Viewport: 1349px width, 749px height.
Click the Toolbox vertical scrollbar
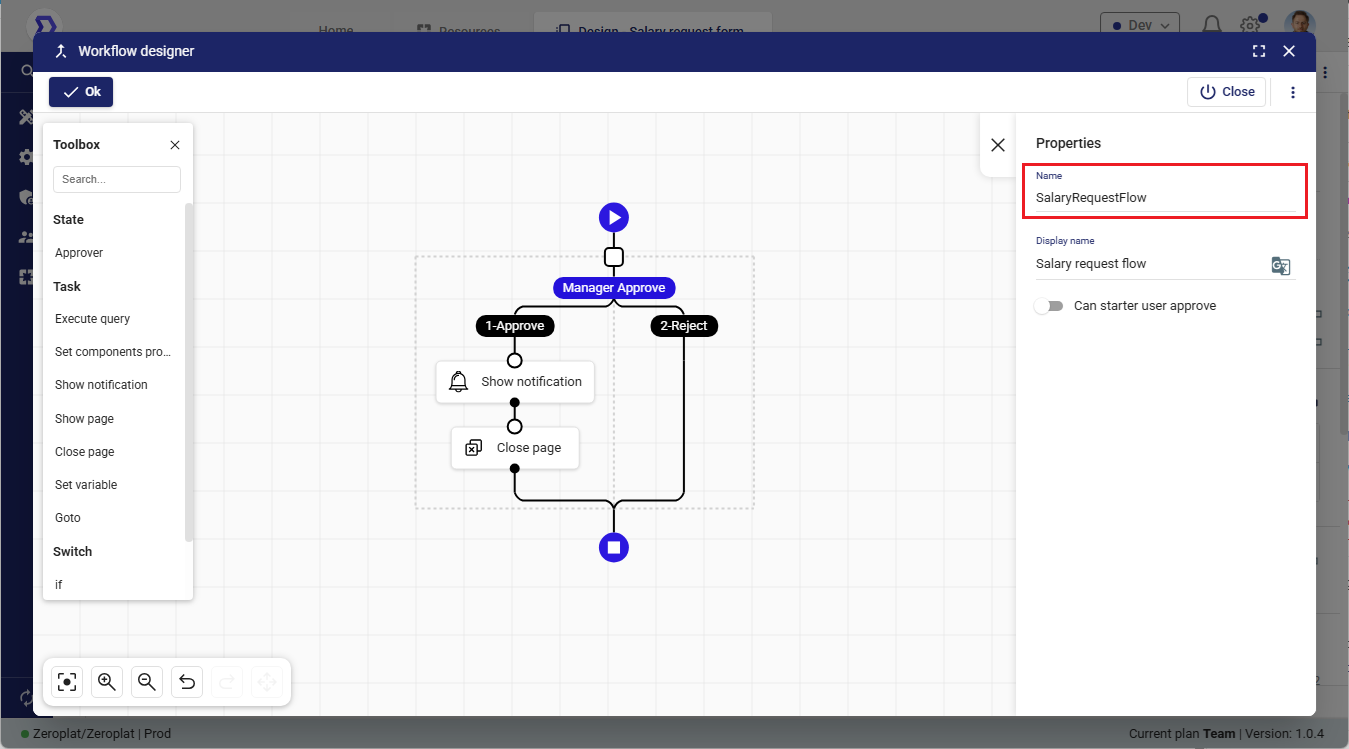[189, 370]
